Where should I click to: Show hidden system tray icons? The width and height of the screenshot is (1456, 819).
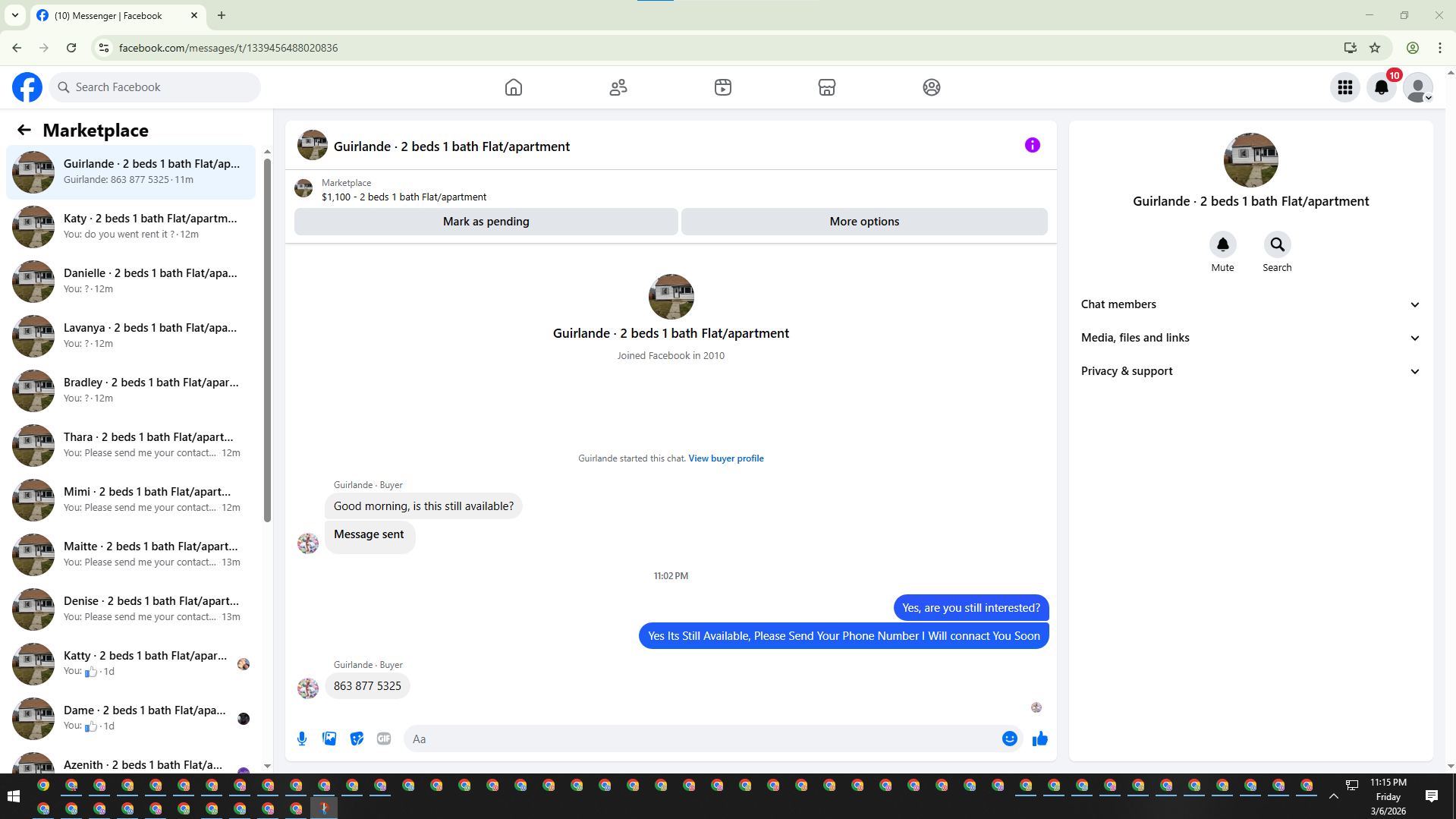[1333, 796]
